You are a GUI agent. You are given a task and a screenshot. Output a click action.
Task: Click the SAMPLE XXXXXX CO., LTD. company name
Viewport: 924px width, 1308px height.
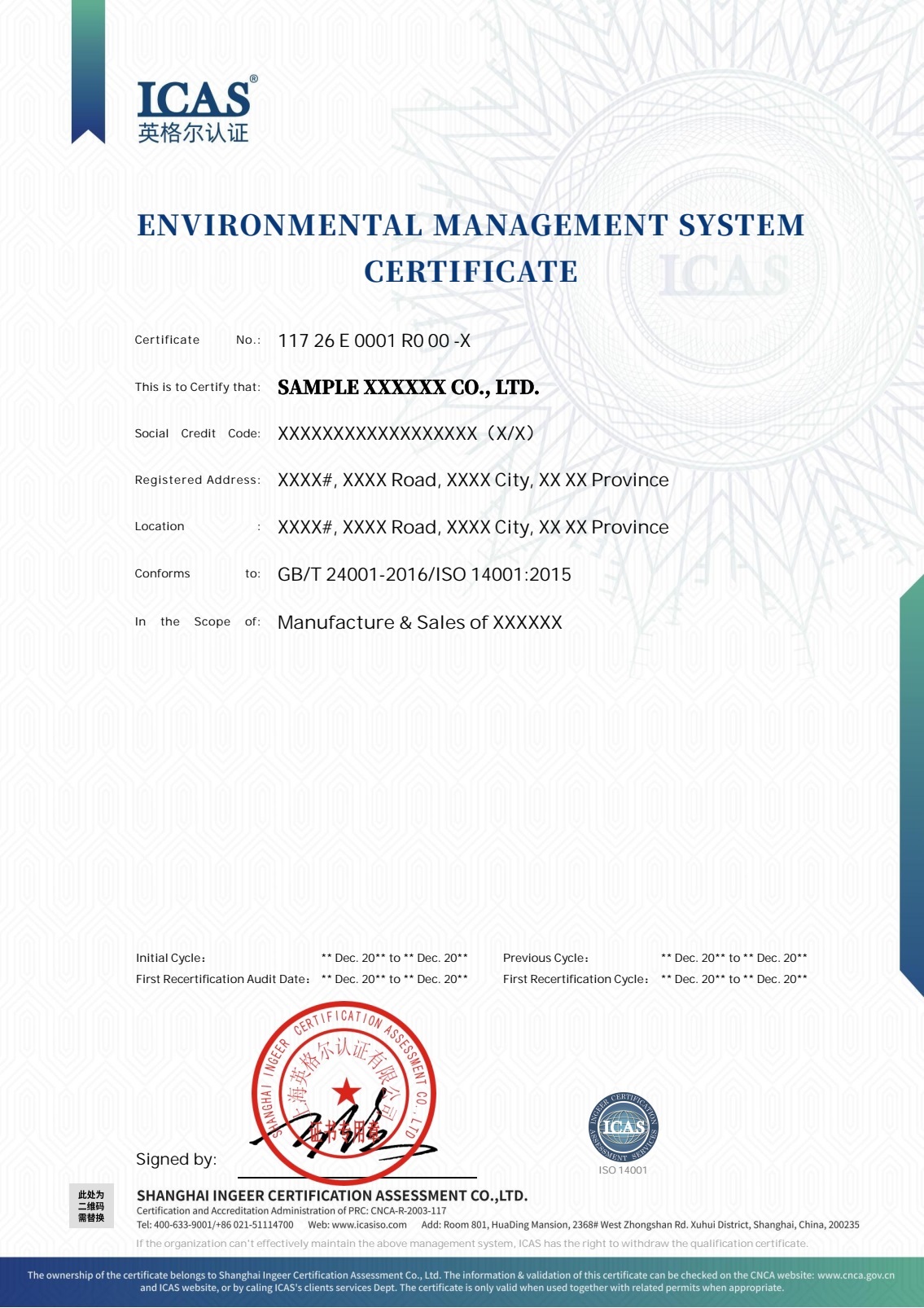coord(409,388)
